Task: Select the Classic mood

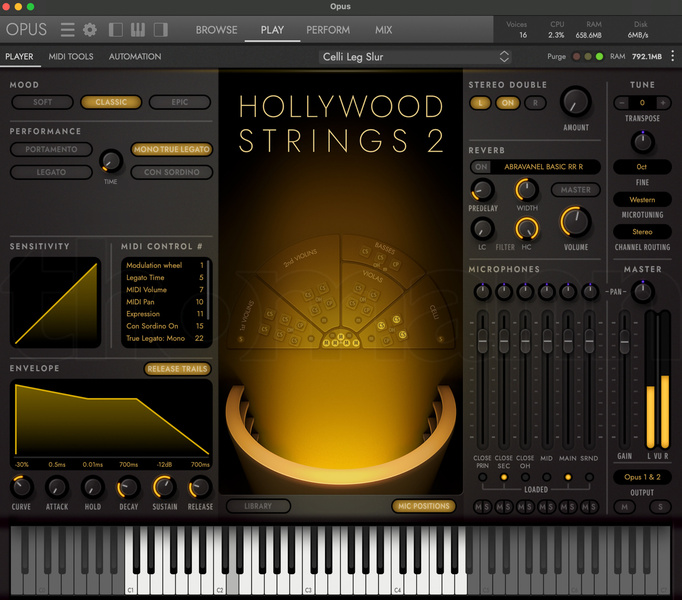Action: [x=111, y=102]
